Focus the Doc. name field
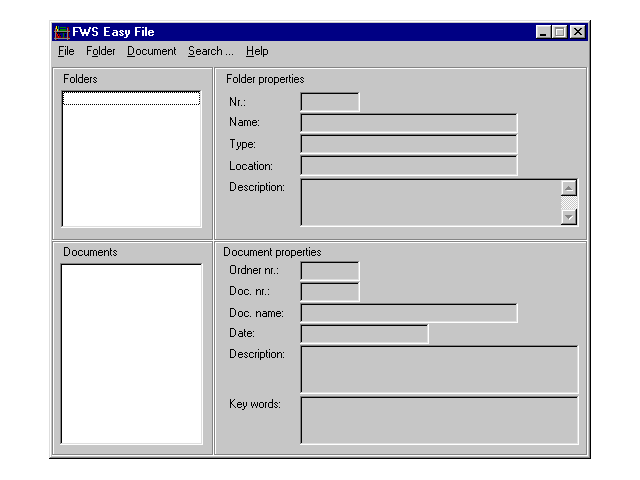Screen dimensions: 640x480 (x=408, y=314)
